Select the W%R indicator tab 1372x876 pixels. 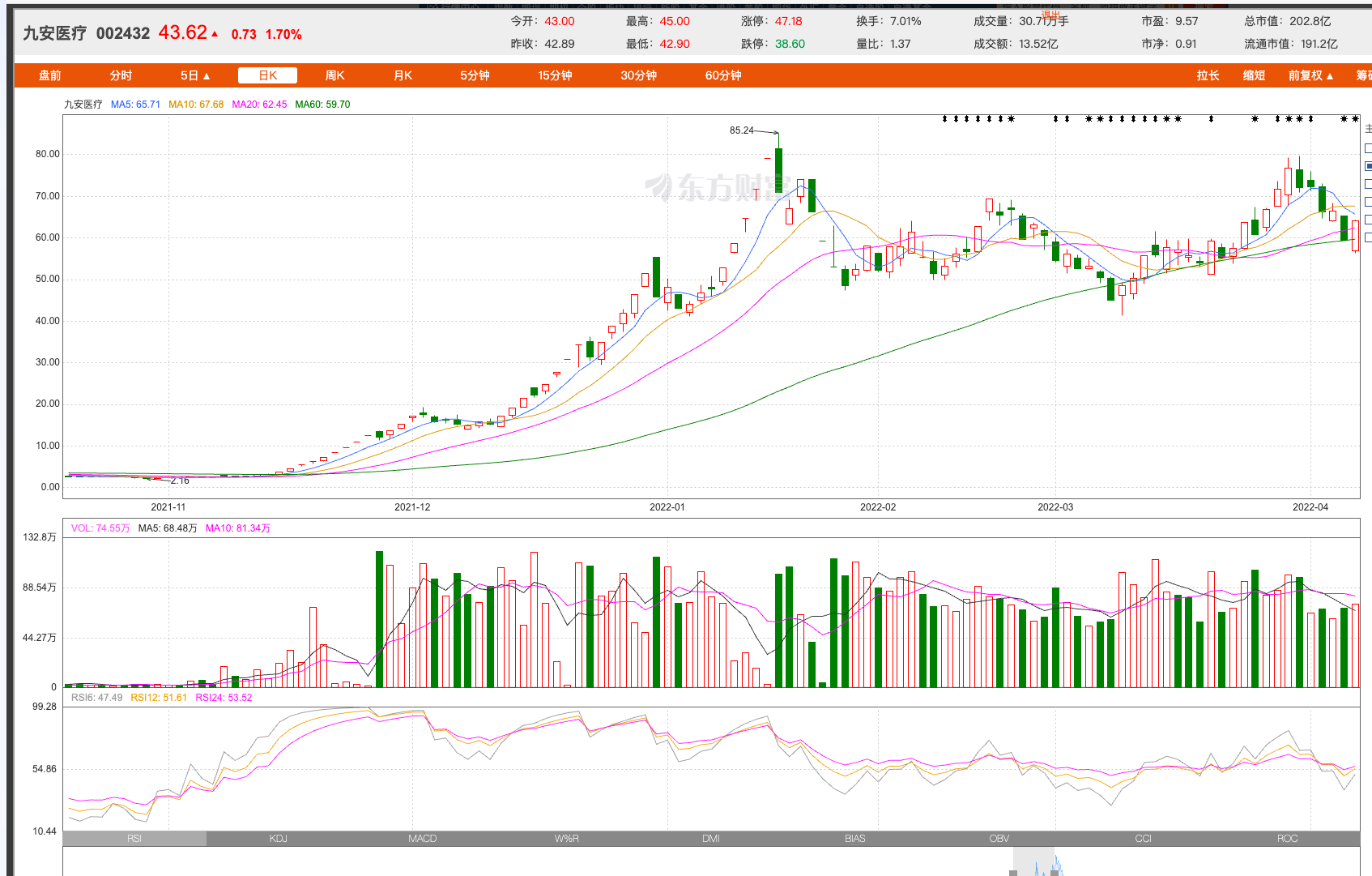pos(567,839)
